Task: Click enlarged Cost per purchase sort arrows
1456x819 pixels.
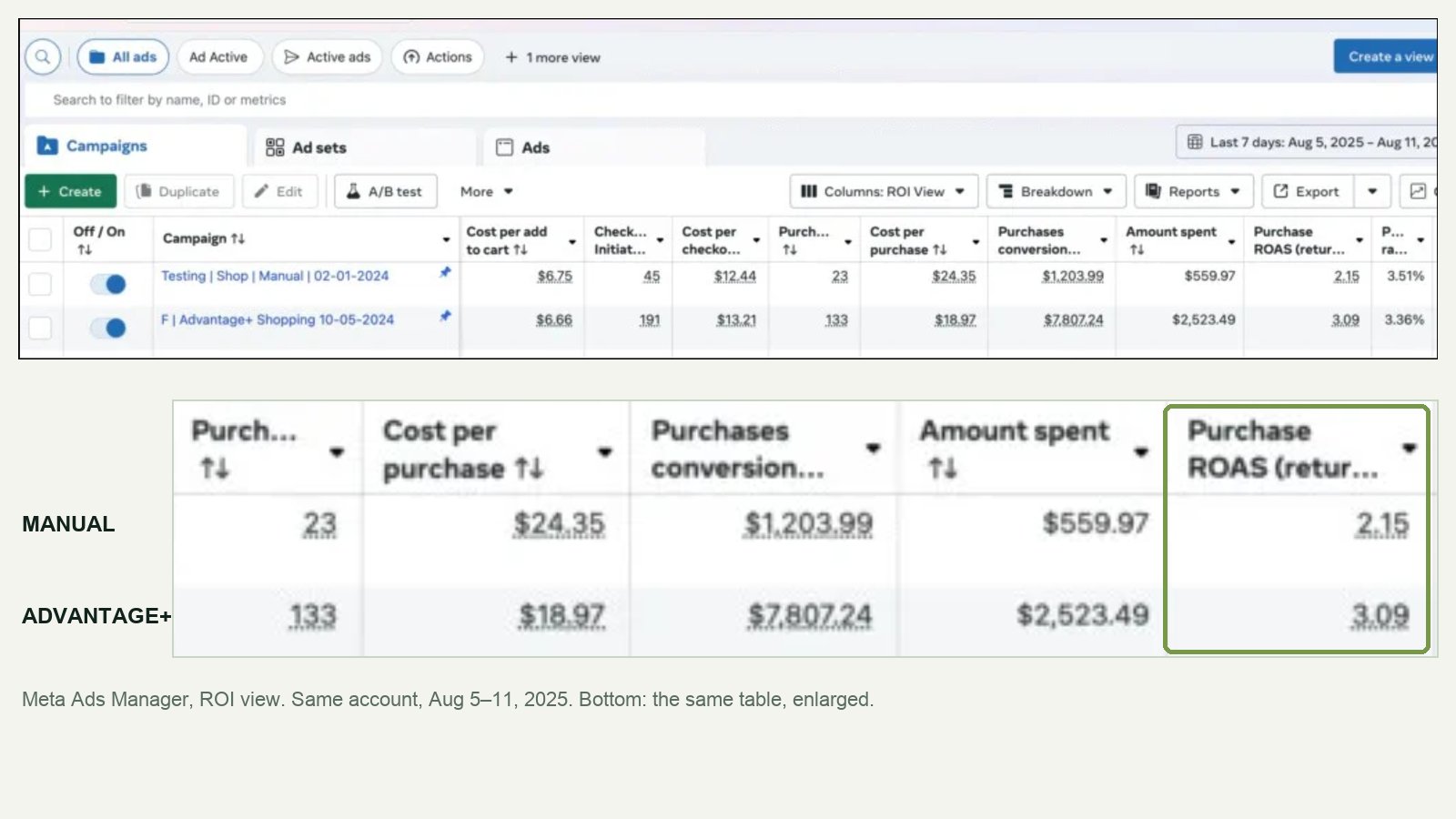Action: [x=529, y=468]
